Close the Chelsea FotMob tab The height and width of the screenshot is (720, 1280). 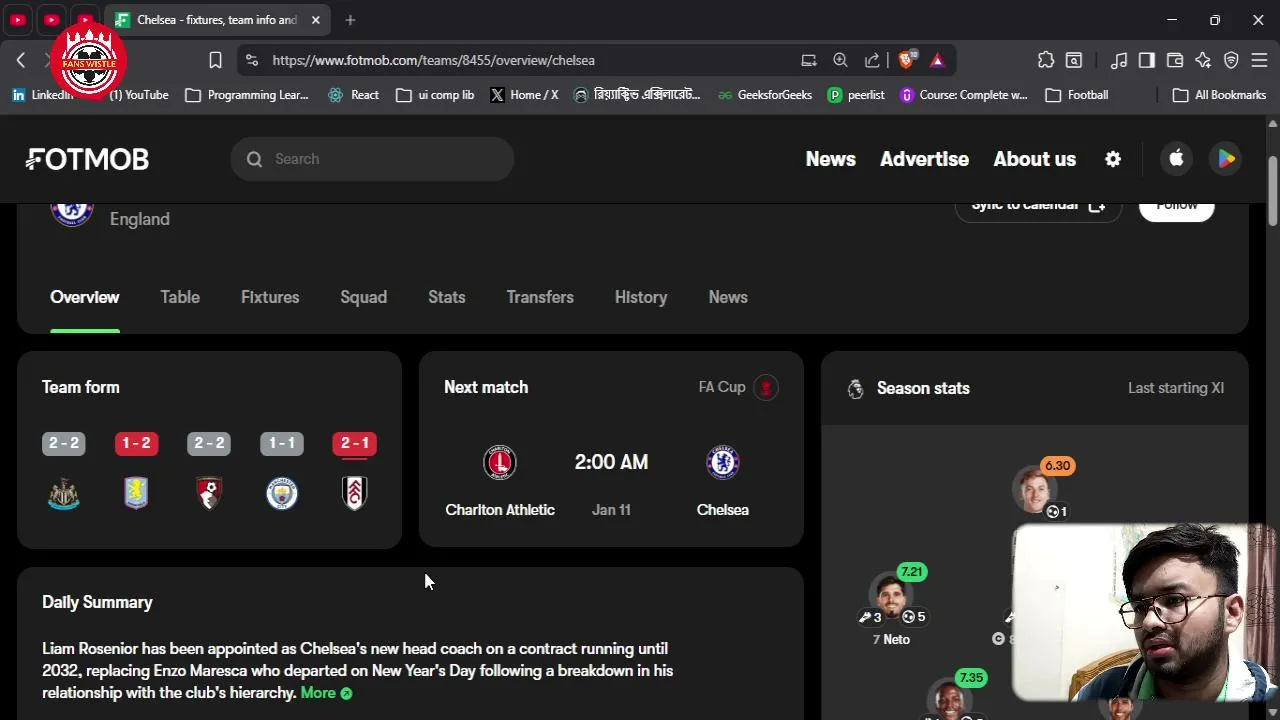tap(316, 20)
